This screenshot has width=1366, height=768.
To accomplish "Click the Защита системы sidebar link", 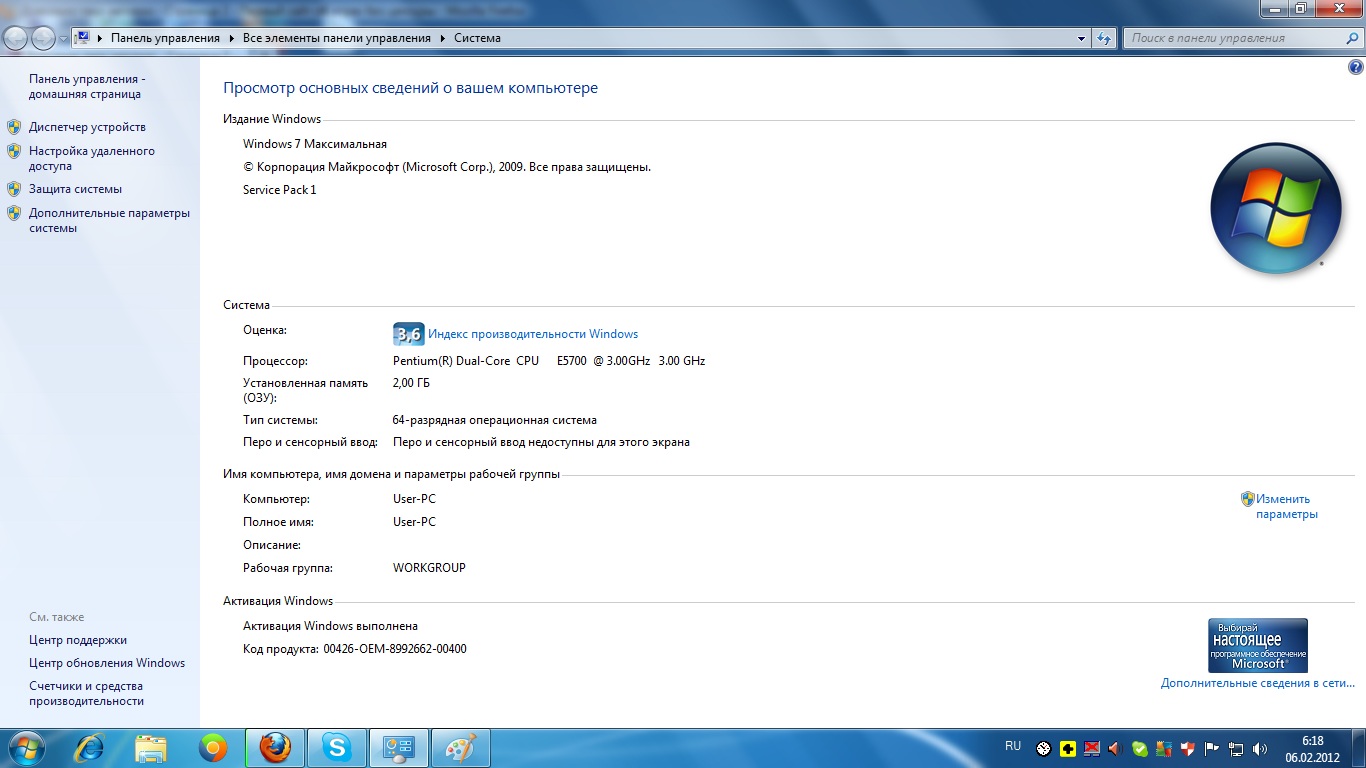I will (x=75, y=189).
